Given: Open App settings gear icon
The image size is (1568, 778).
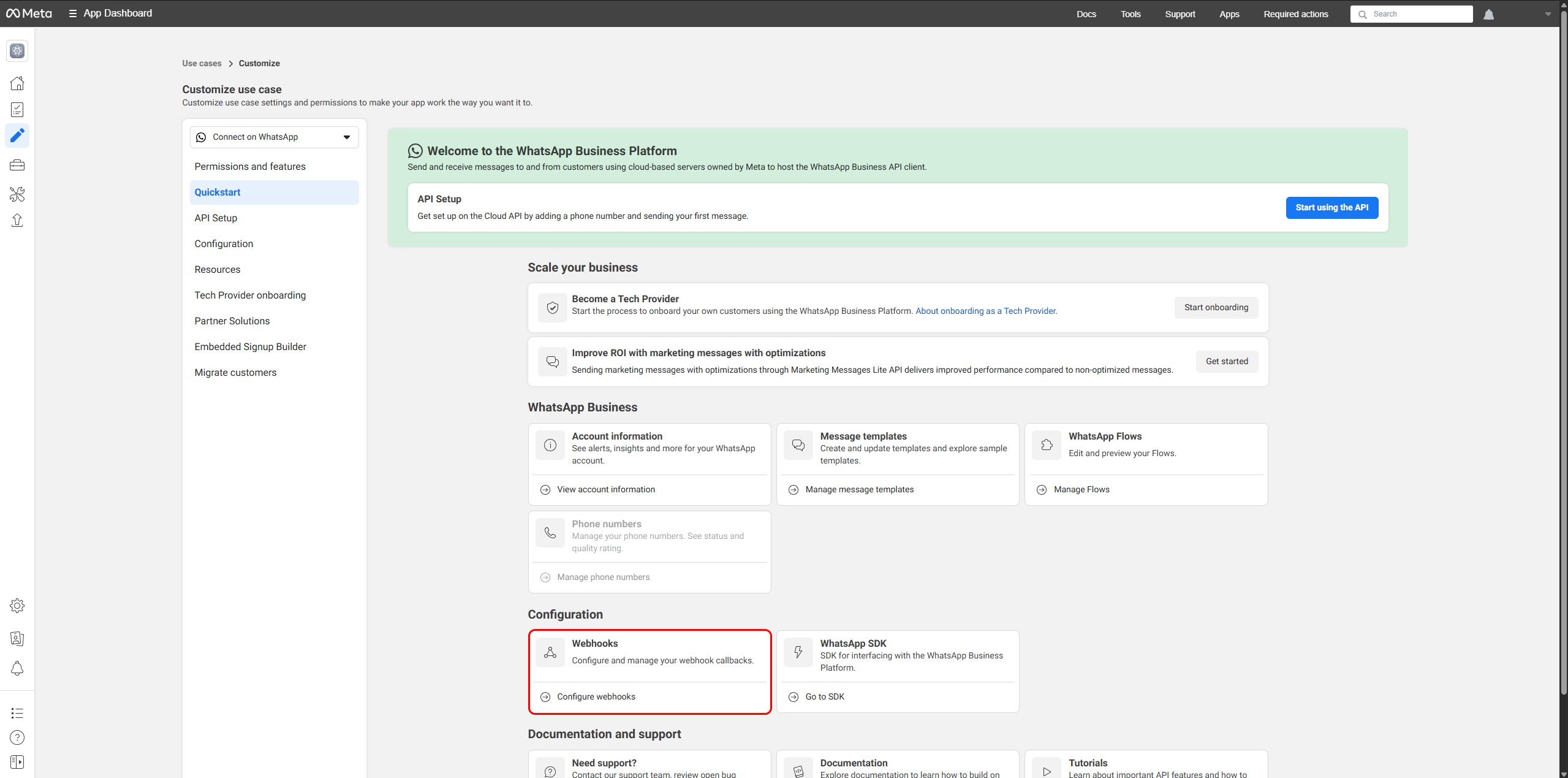Looking at the screenshot, I should coord(17,606).
